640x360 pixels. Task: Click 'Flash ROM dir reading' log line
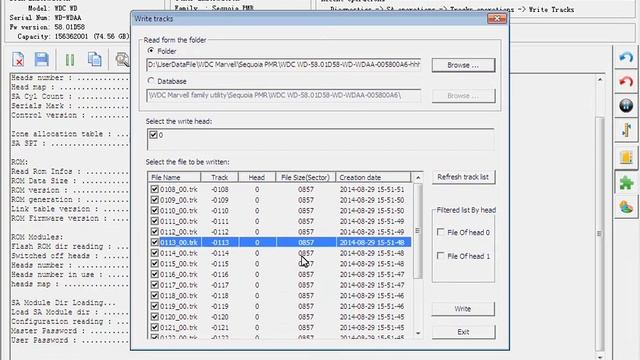(70, 247)
